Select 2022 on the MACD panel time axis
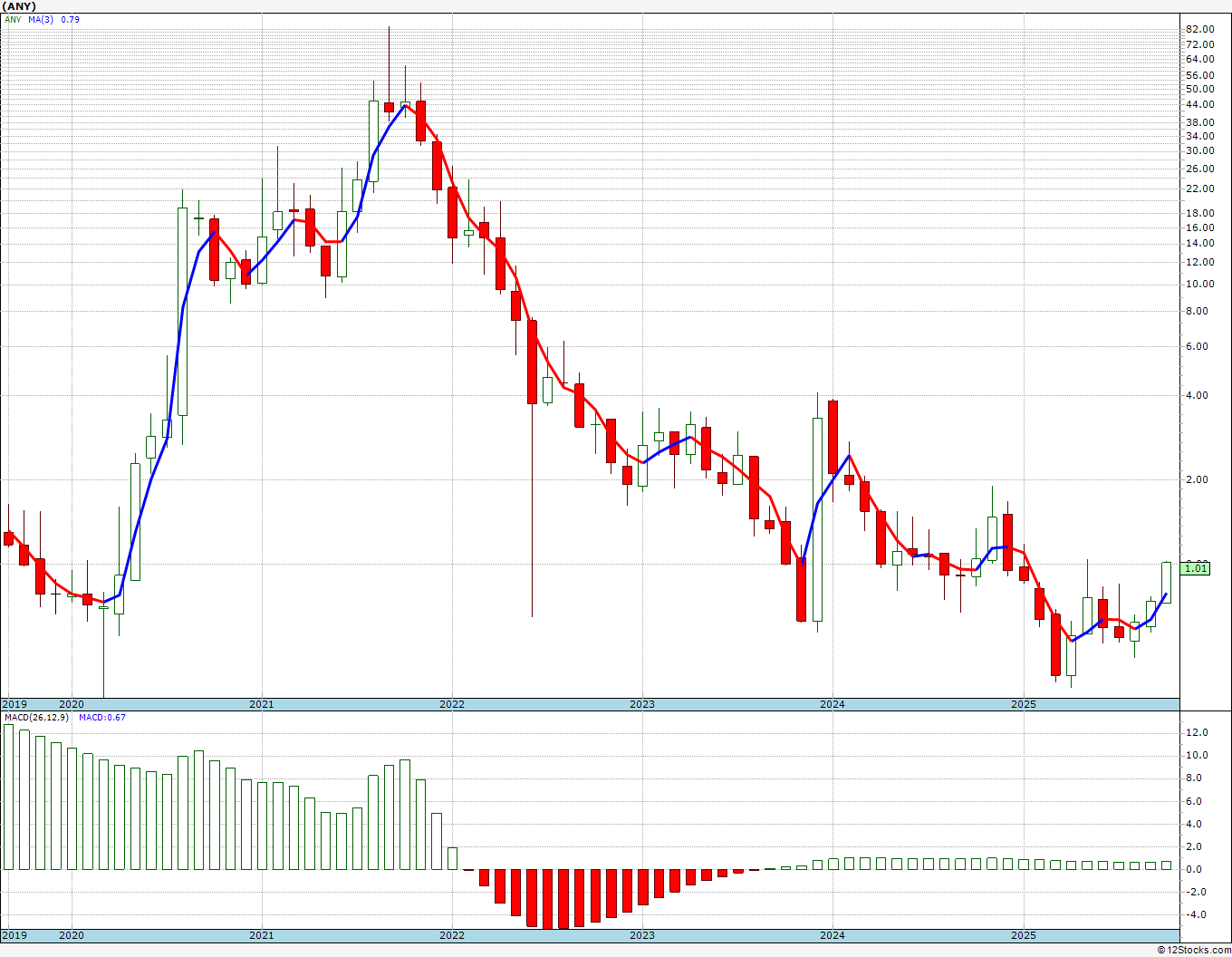The width and height of the screenshot is (1232, 957). point(452,935)
